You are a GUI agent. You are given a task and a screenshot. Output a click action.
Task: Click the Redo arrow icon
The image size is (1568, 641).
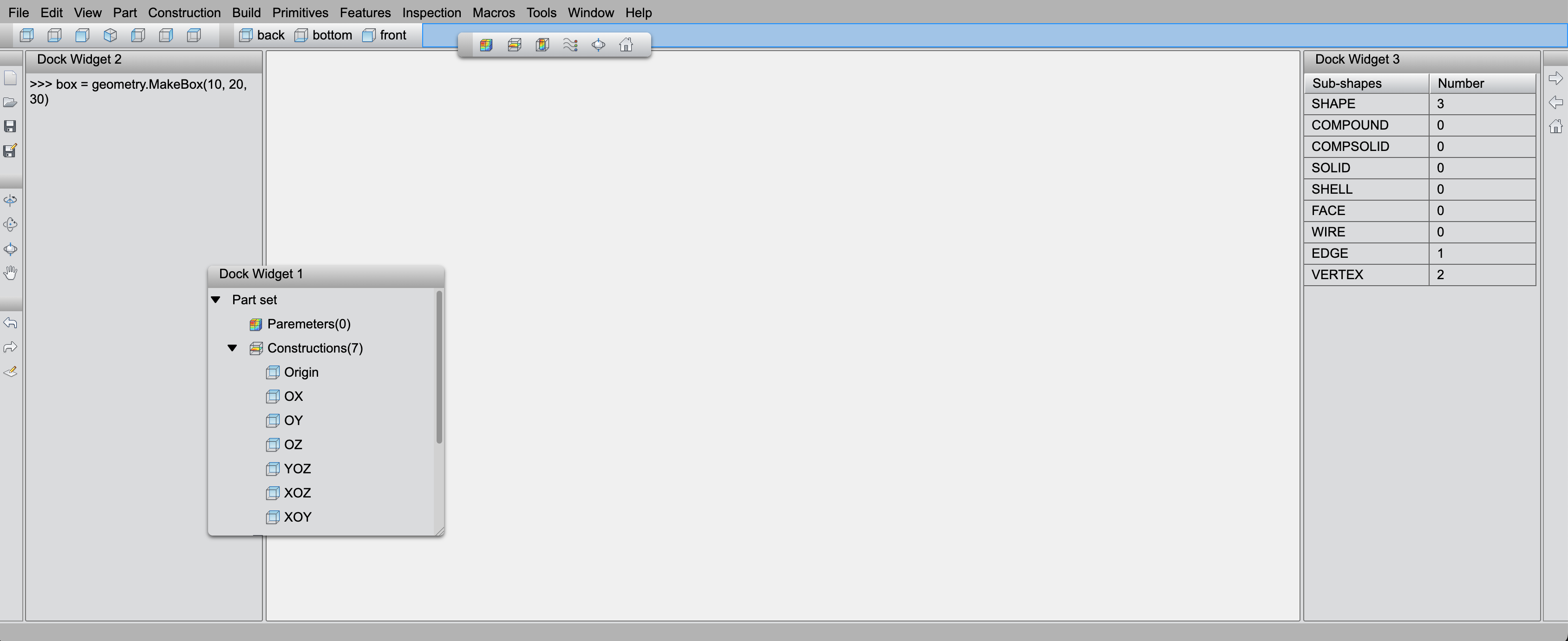coord(10,347)
